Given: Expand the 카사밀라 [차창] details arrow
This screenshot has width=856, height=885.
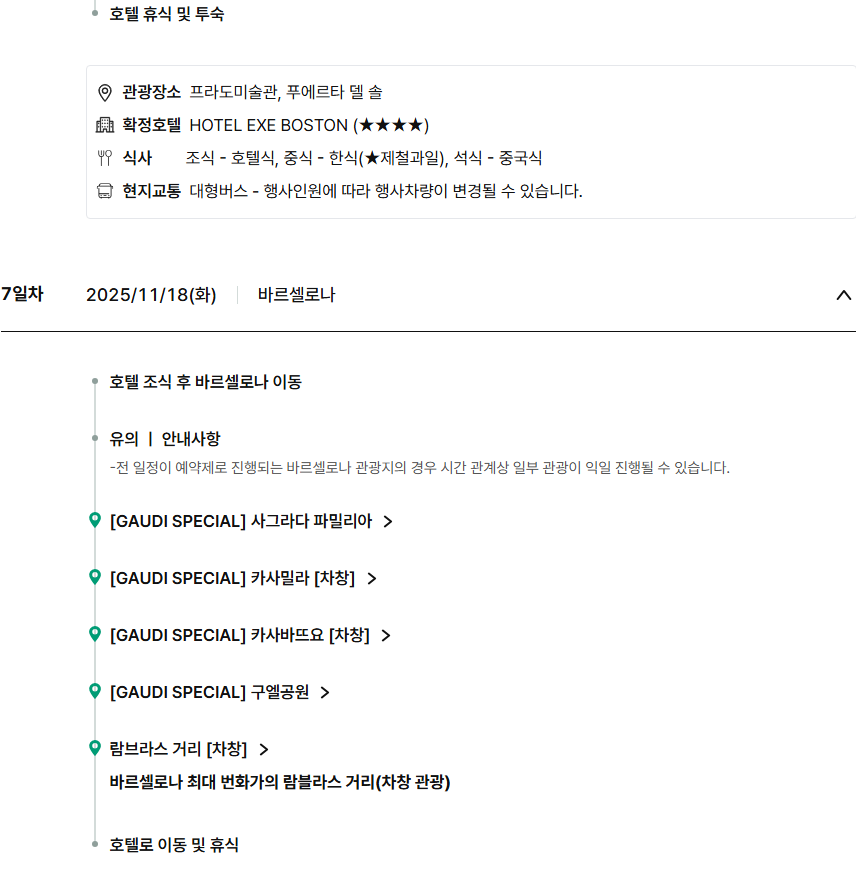Looking at the screenshot, I should 372,578.
